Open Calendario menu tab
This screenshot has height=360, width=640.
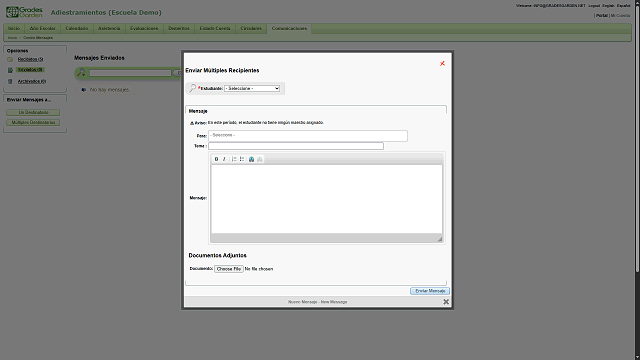[x=77, y=28]
